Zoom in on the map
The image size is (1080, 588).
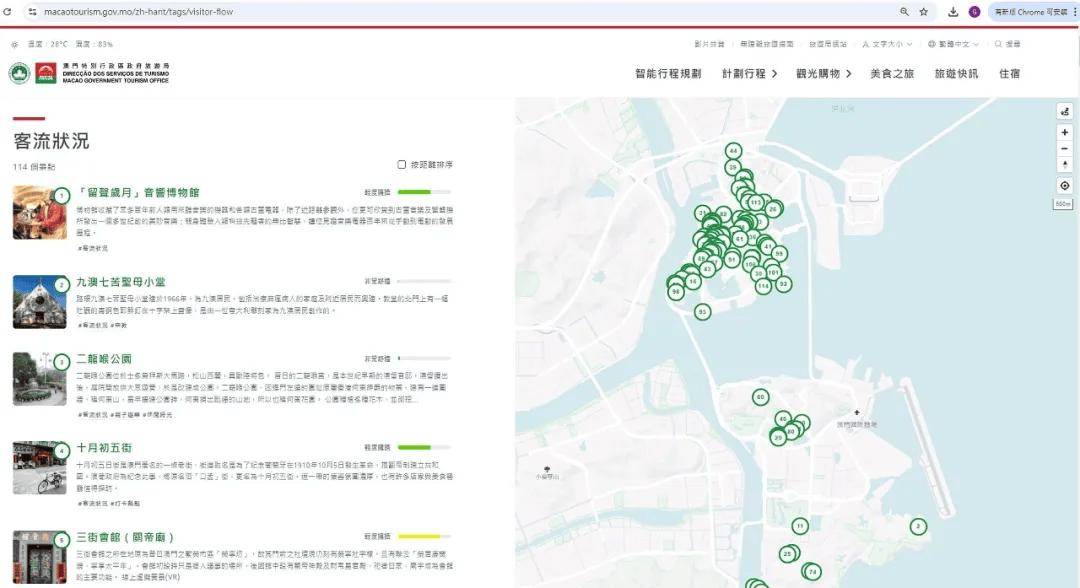point(1064,131)
